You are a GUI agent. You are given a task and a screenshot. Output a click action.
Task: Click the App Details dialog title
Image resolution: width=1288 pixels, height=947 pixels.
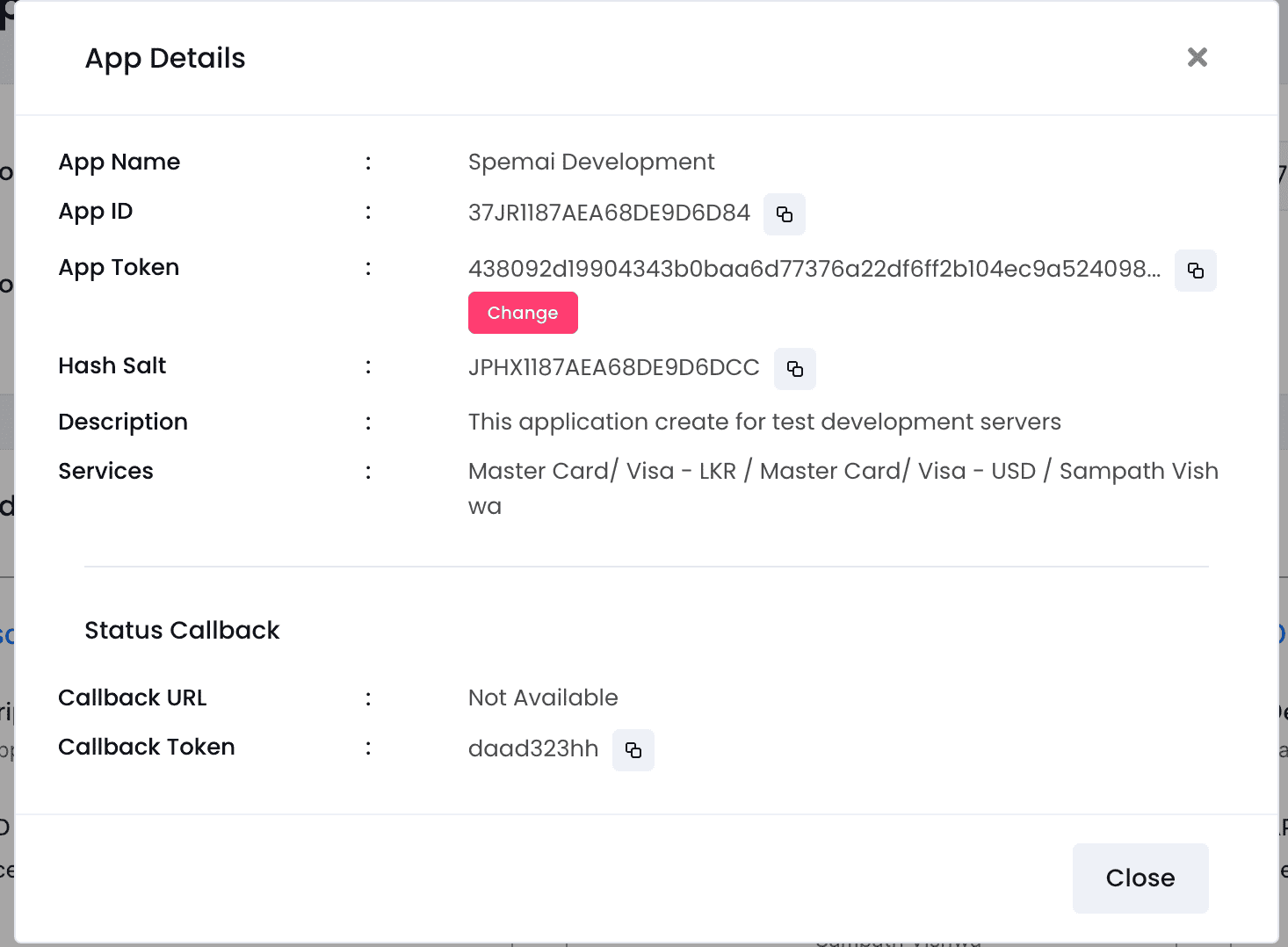pos(165,58)
